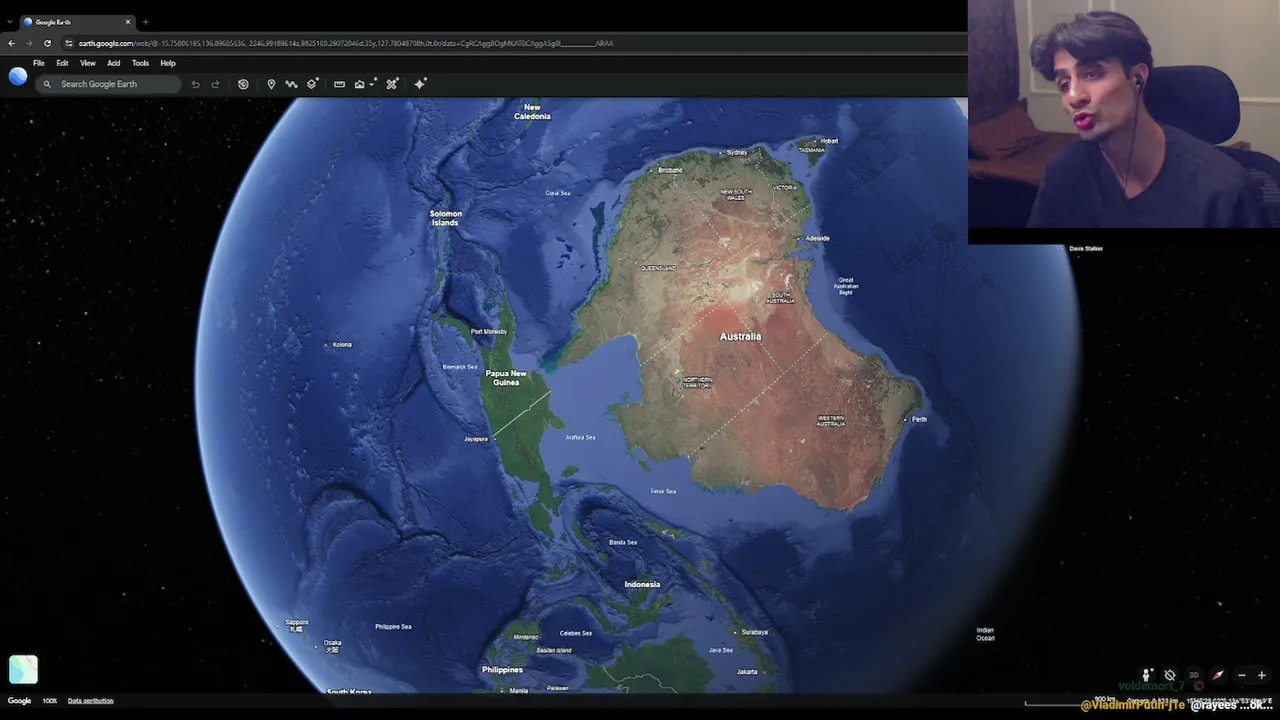The image size is (1280, 720).
Task: Expand the map imagery tool dropdown arrow
Action: point(372,84)
